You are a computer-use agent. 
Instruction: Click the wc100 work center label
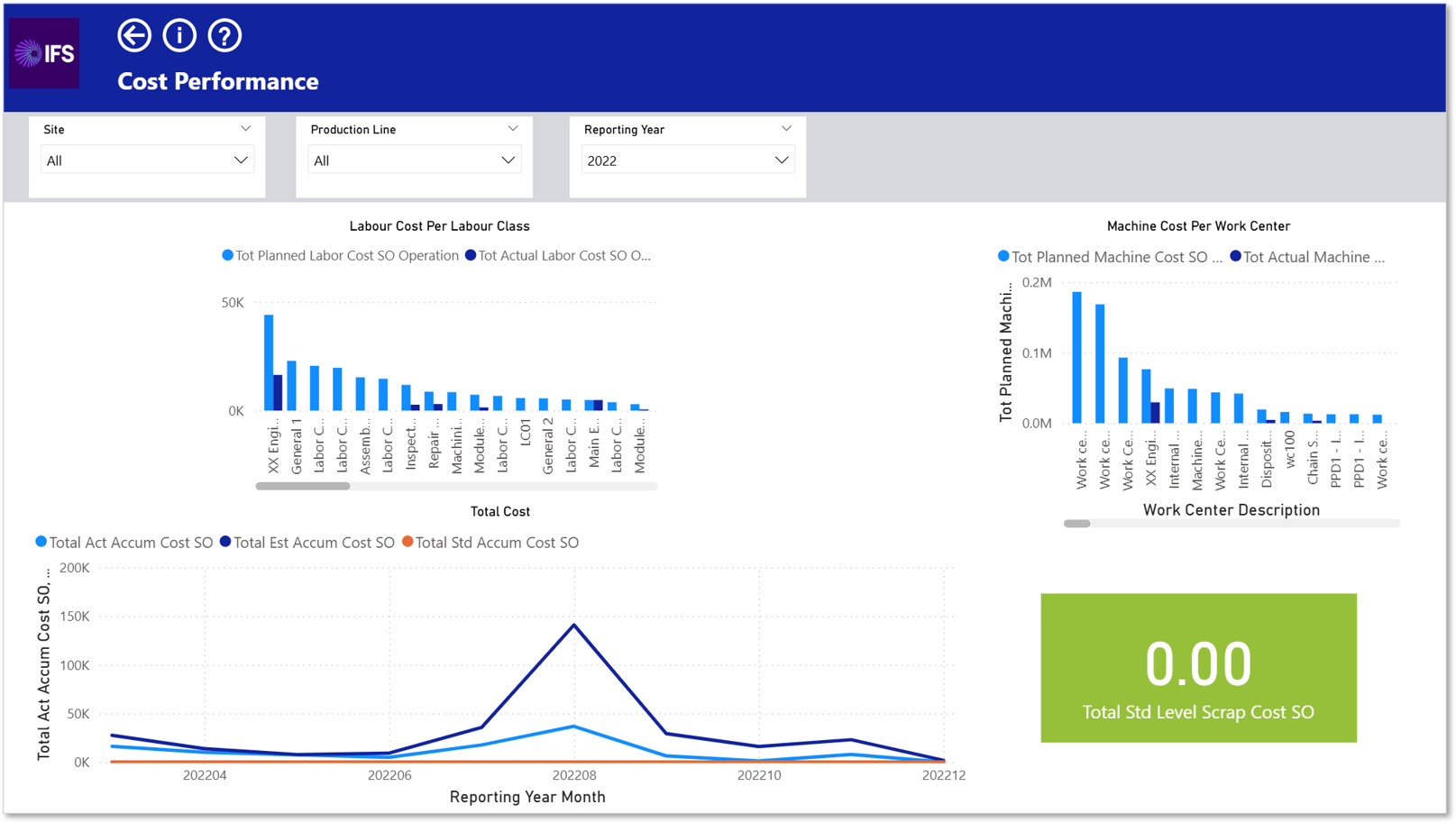pyautogui.click(x=1289, y=449)
